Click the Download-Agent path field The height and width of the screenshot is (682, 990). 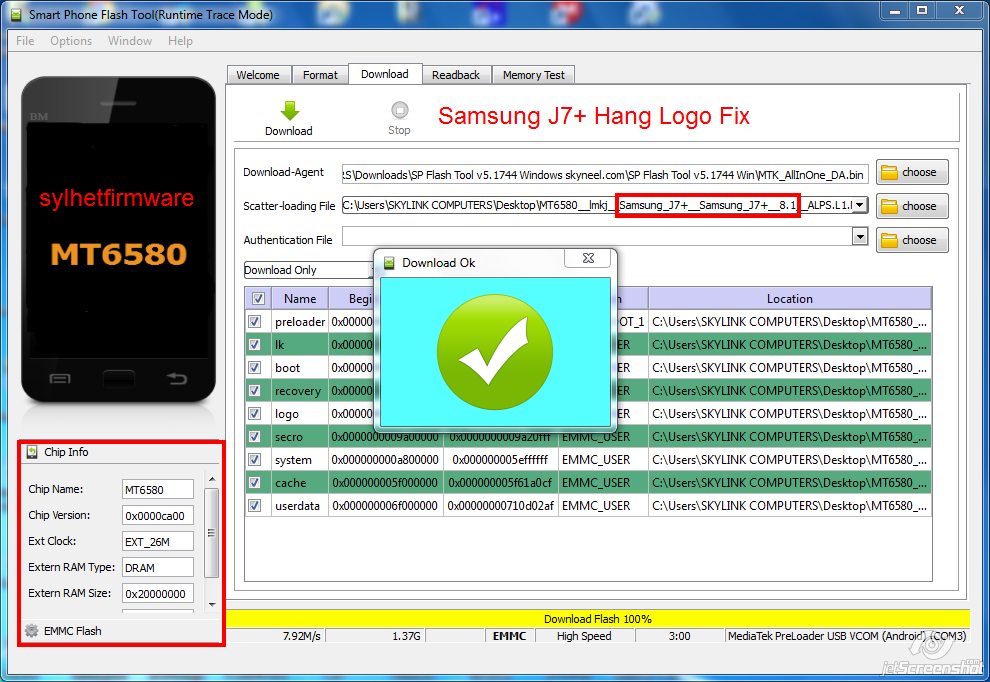click(x=605, y=175)
